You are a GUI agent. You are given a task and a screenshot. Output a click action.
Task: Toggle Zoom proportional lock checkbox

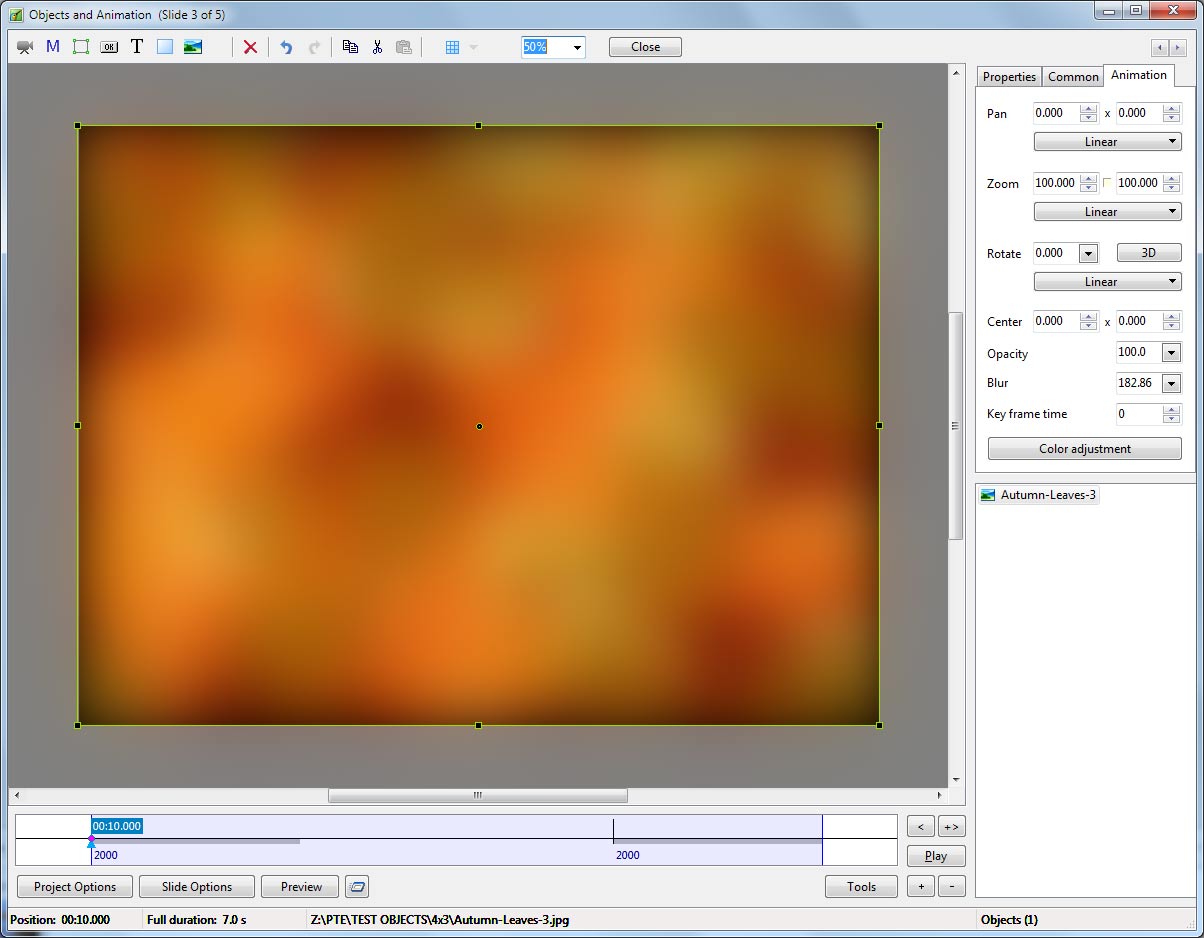pos(1107,183)
